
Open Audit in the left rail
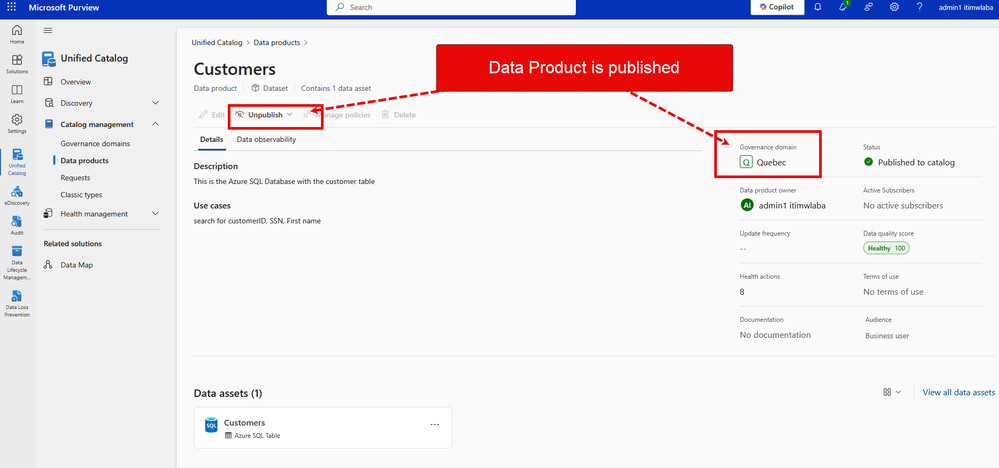17,225
